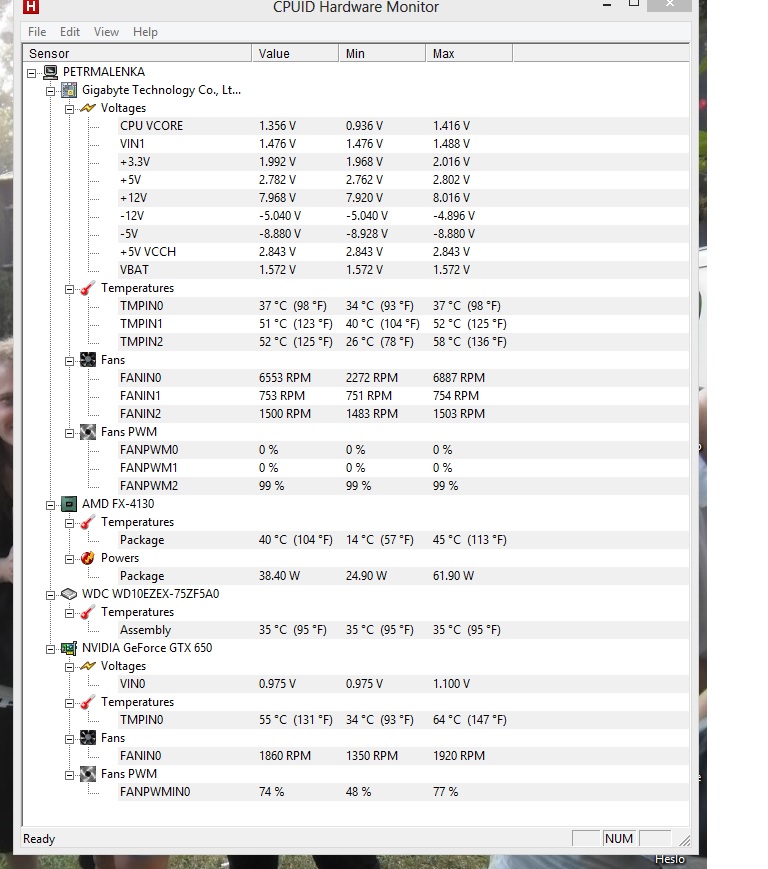Click the red CPUID H title icon
The height and width of the screenshot is (869, 768).
[31, 6]
